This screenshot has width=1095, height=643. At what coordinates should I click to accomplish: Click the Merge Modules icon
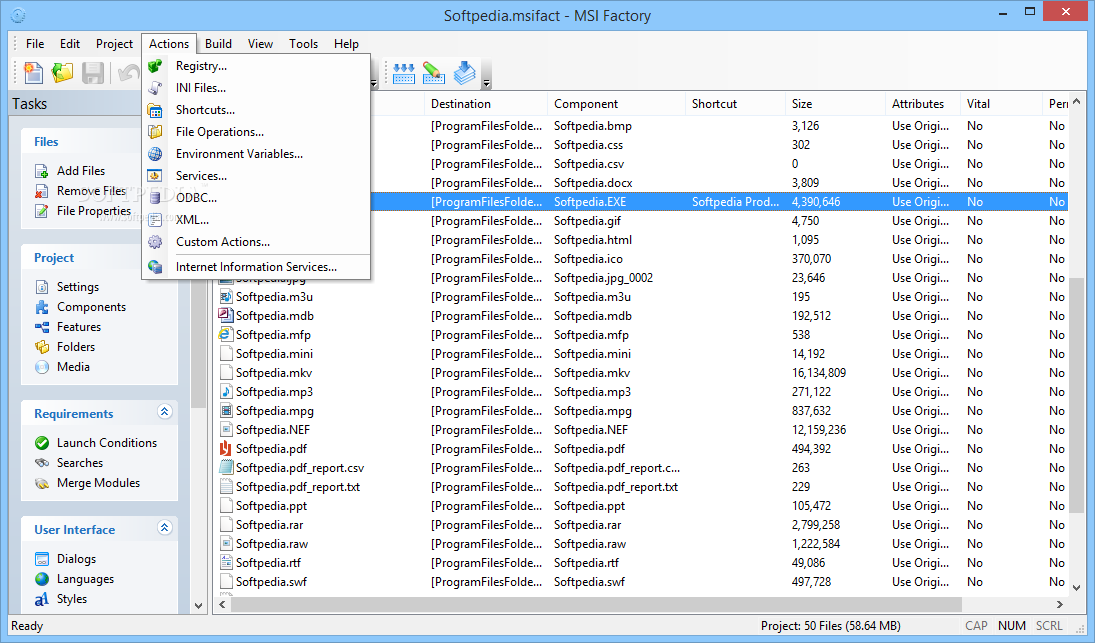42,483
